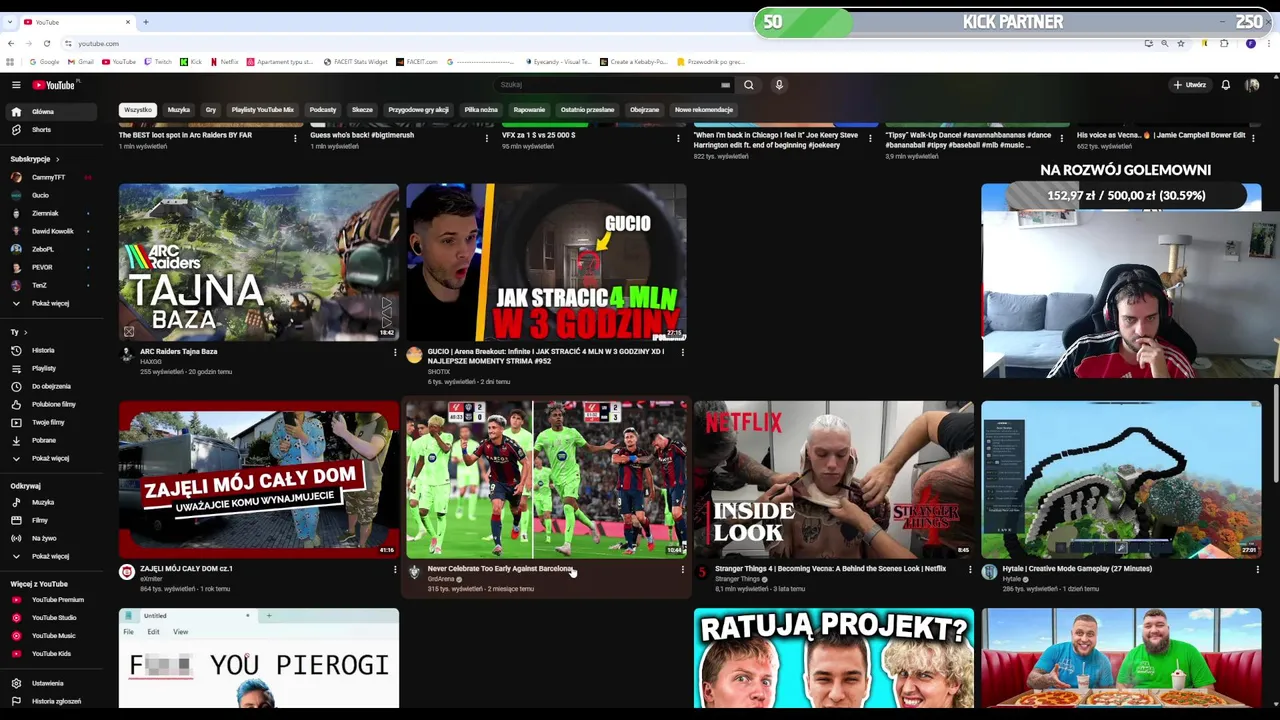1280x720 pixels.
Task: Open Muzyka under Odkrywaj
Action: [x=50, y=502]
